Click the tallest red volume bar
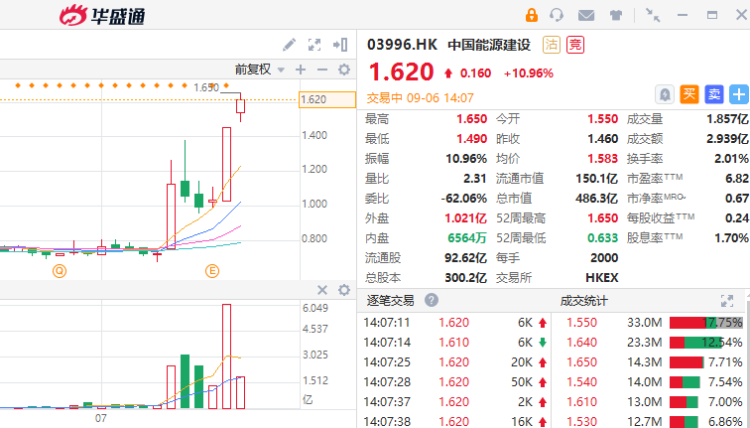The image size is (750, 428). point(227,356)
